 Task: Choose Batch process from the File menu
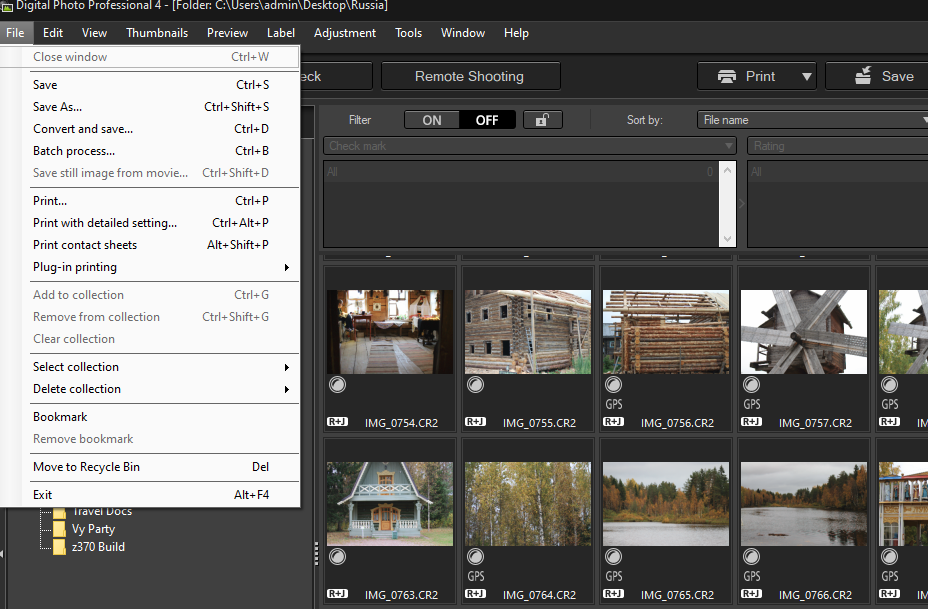[x=74, y=151]
